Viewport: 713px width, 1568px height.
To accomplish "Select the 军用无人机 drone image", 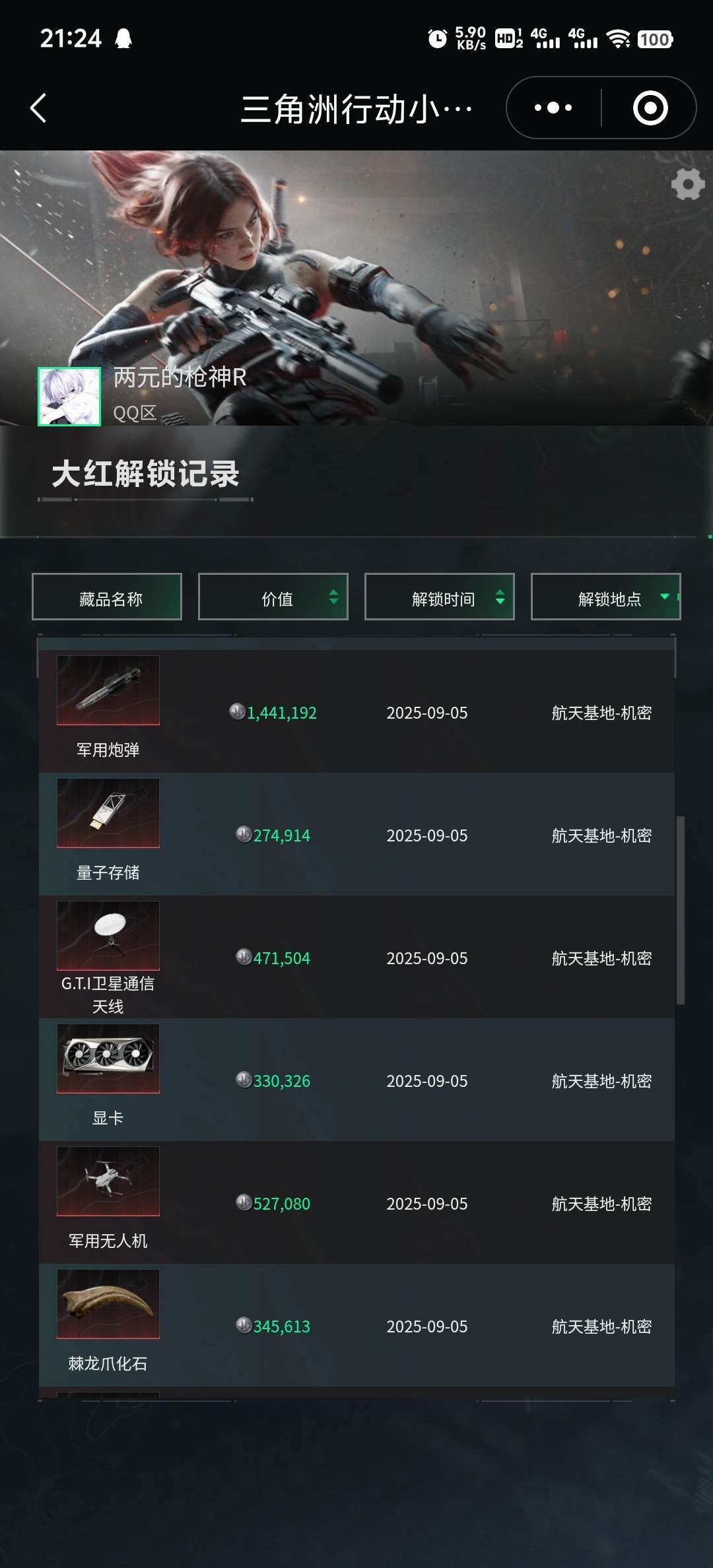I will pyautogui.click(x=108, y=1181).
